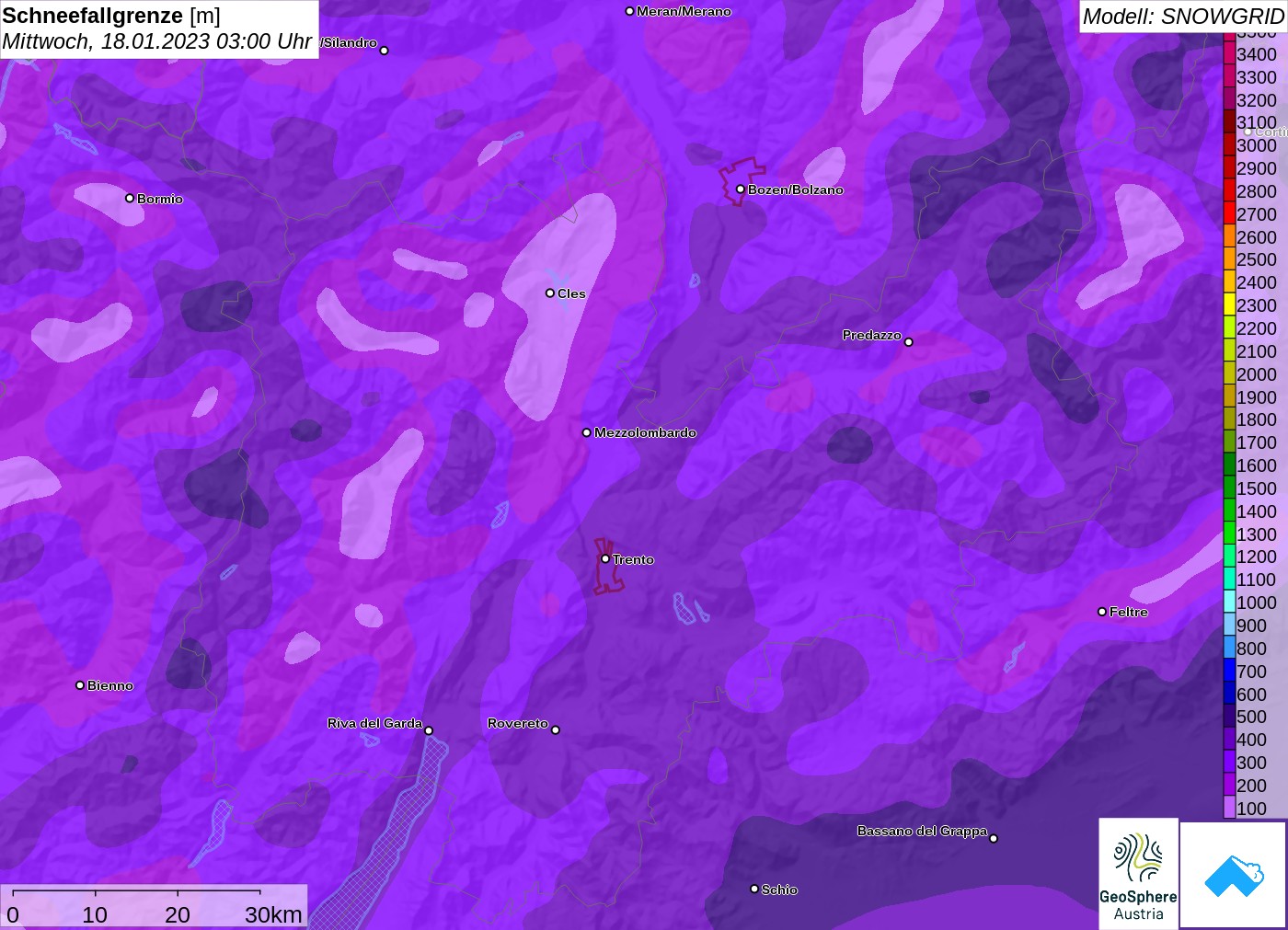Image resolution: width=1288 pixels, height=930 pixels.
Task: Click the Bozen/Bolzano city marker dot
Action: point(740,189)
